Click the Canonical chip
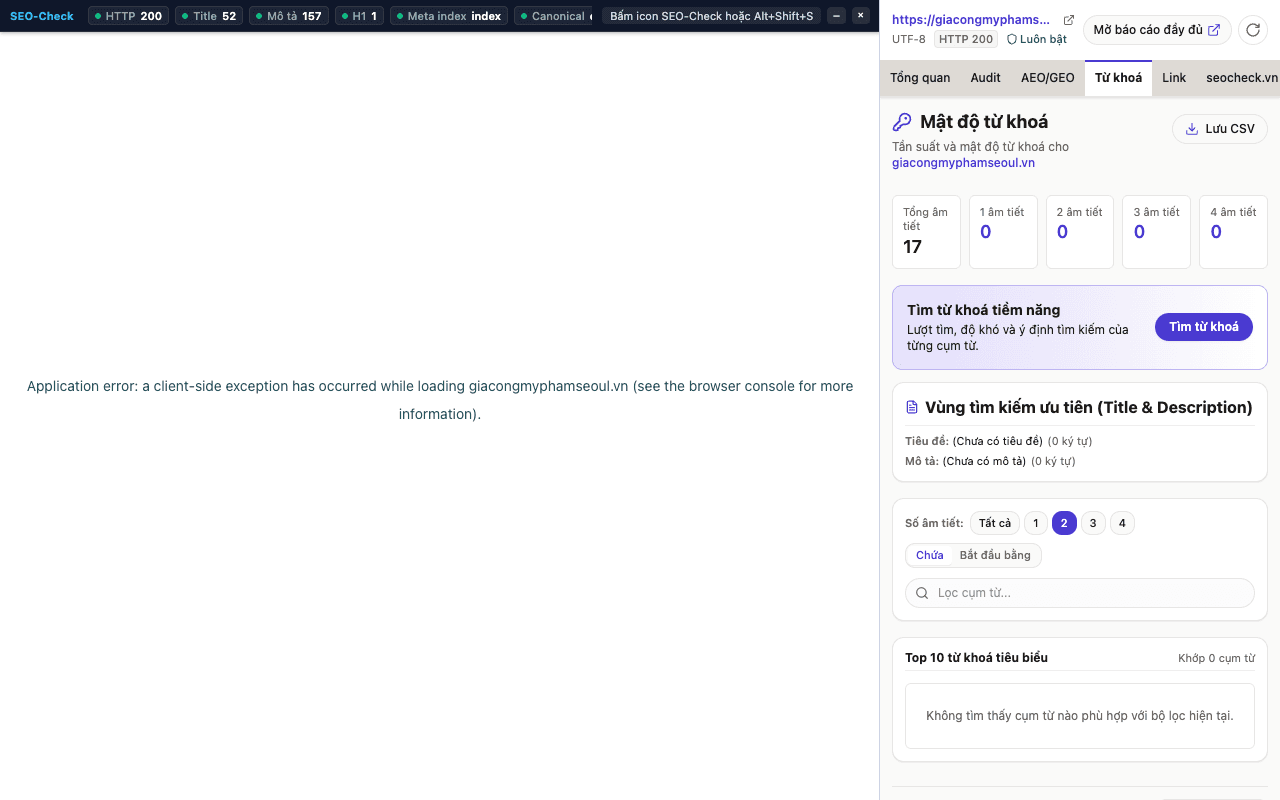The height and width of the screenshot is (800, 1280). (553, 16)
